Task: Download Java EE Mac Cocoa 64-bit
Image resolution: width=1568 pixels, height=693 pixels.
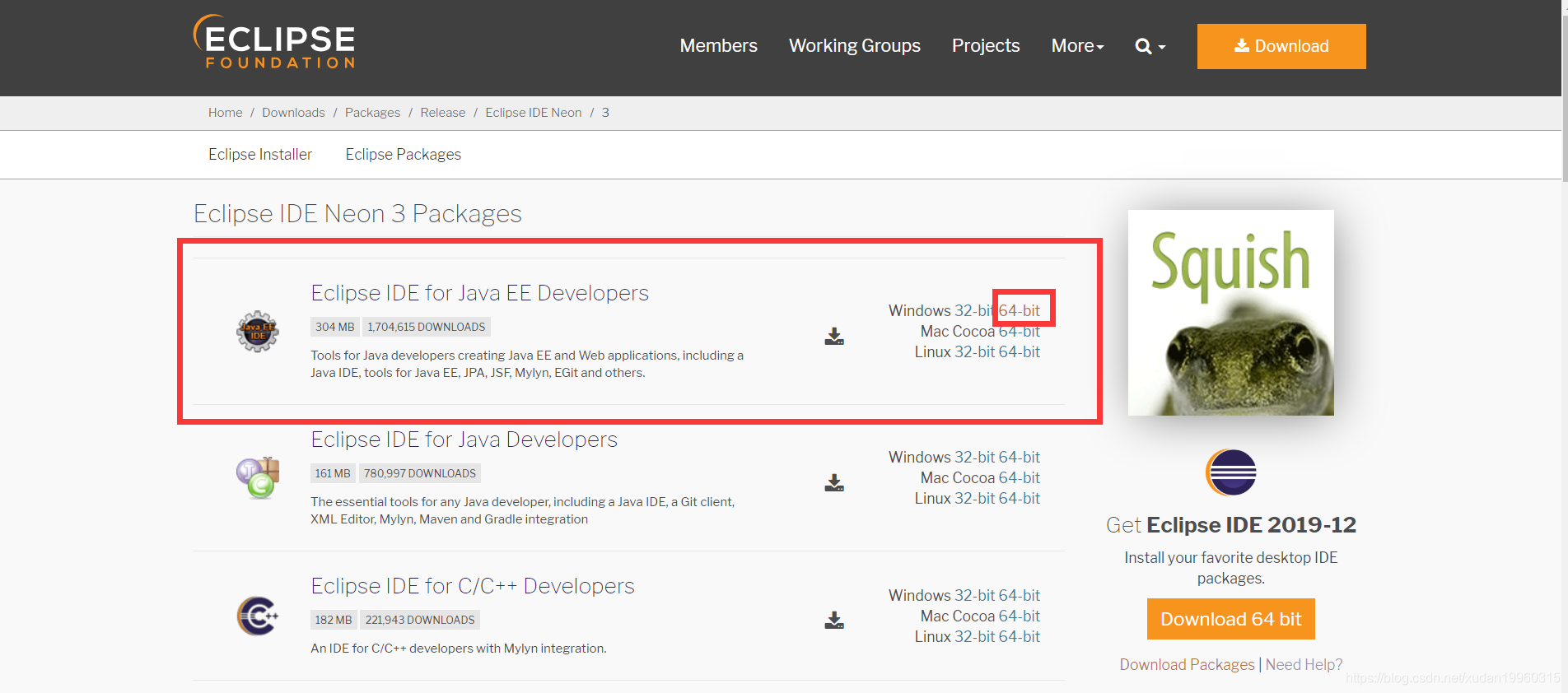Action: click(x=1020, y=331)
